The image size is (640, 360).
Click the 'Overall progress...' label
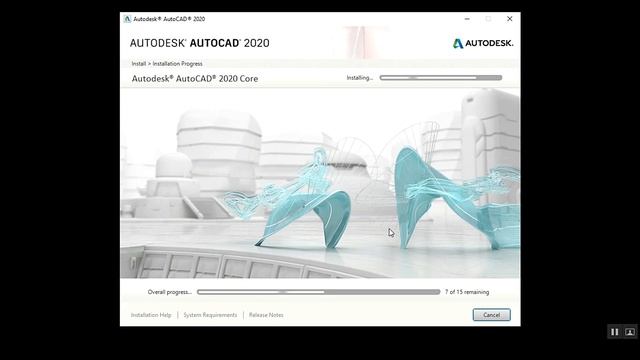[x=169, y=292]
